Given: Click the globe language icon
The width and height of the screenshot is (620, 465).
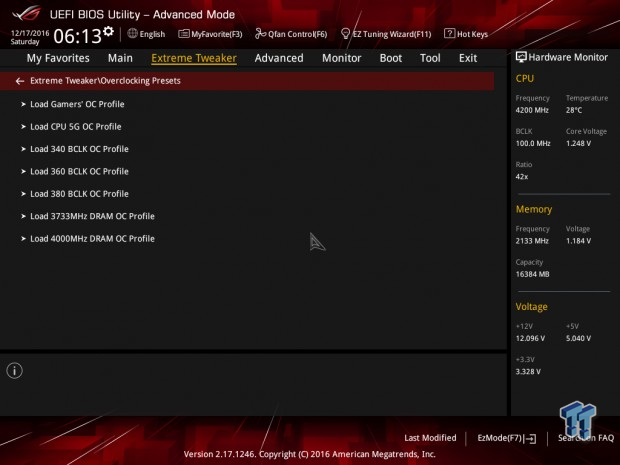Looking at the screenshot, I should (x=132, y=34).
